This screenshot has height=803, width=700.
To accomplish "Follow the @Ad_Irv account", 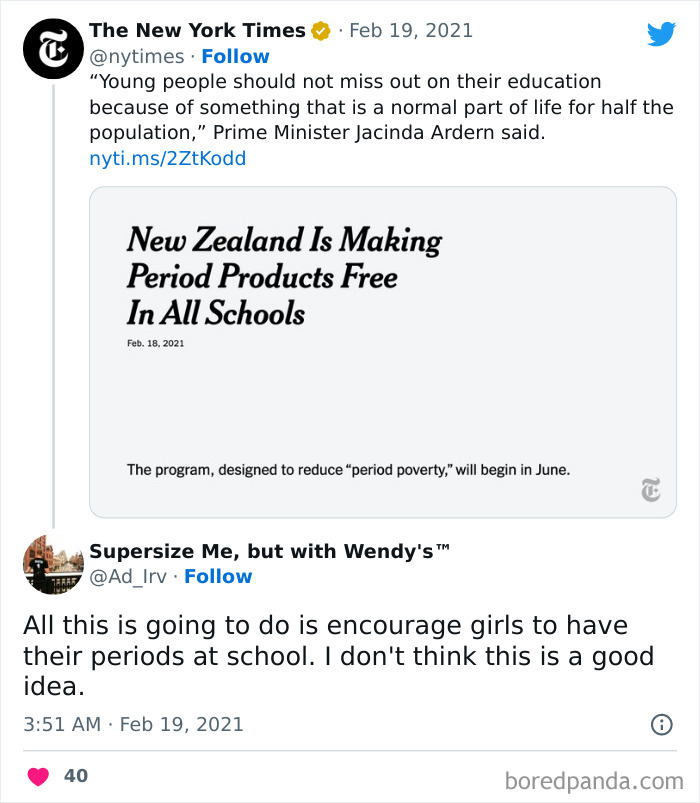I will (218, 577).
